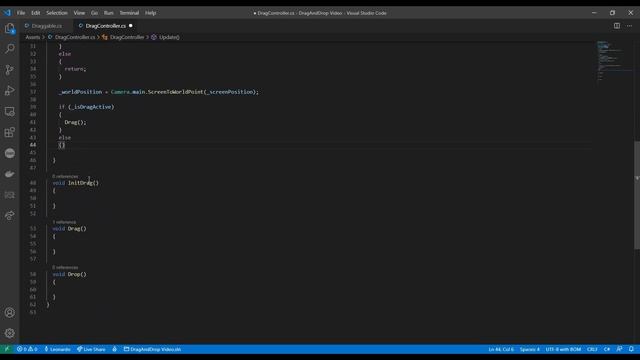This screenshot has width=640, height=360.
Task: Open the View menu
Action: (79, 13)
